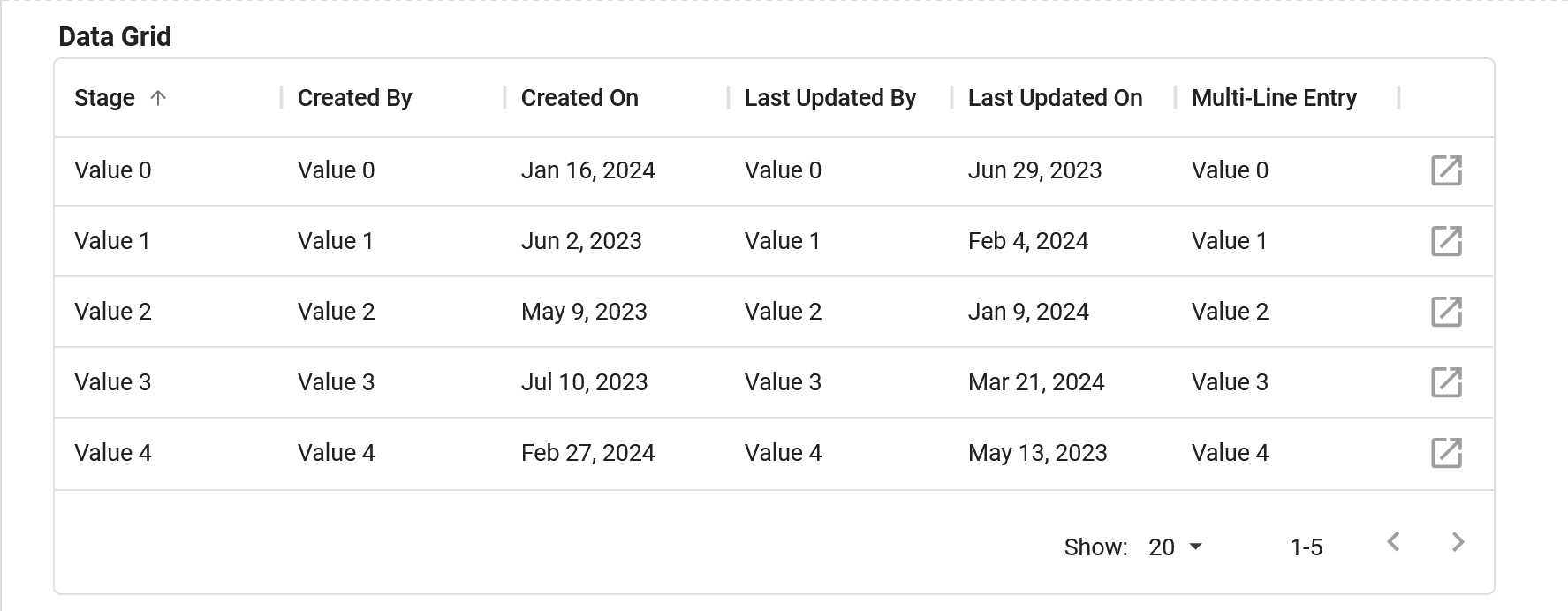Sort by Last Updated By header
Viewport: 1568px width, 611px height.
pyautogui.click(x=829, y=98)
